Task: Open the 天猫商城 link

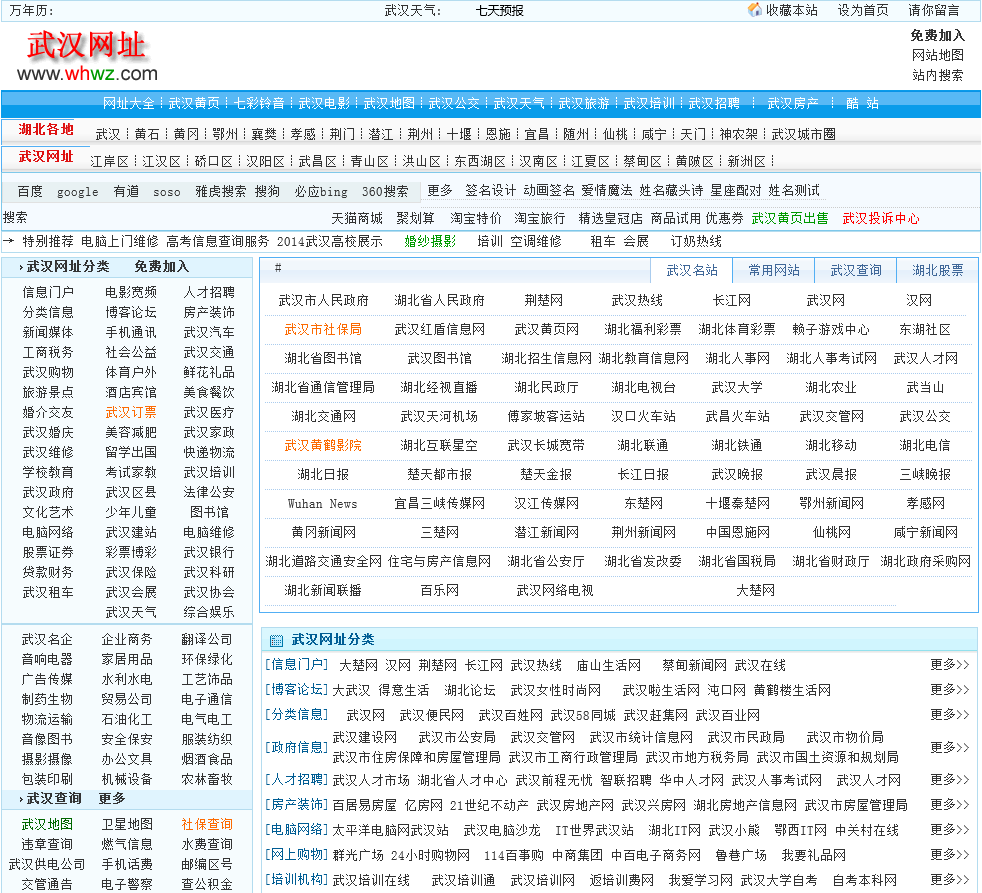Action: [357, 219]
